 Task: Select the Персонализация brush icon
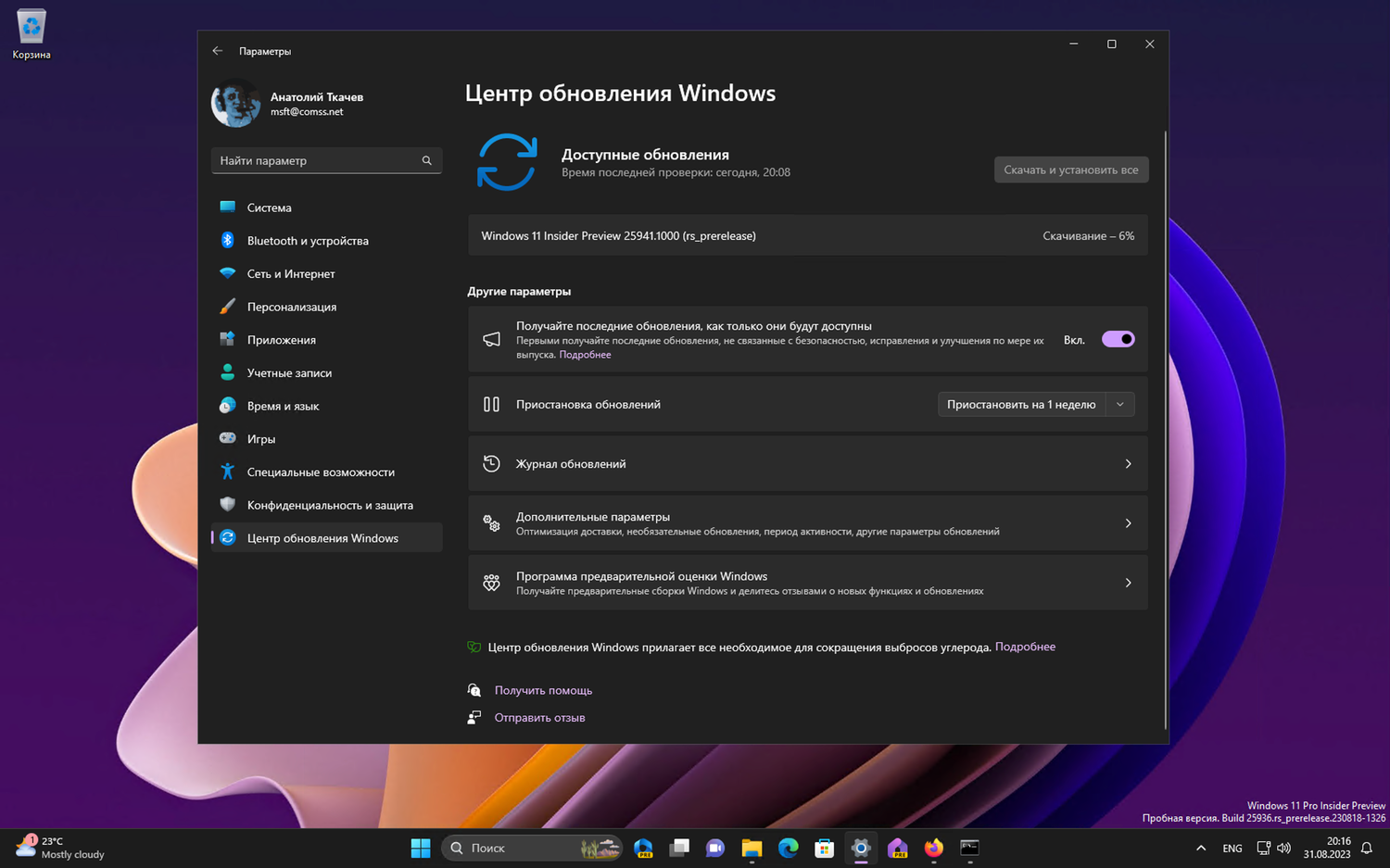[x=228, y=307]
